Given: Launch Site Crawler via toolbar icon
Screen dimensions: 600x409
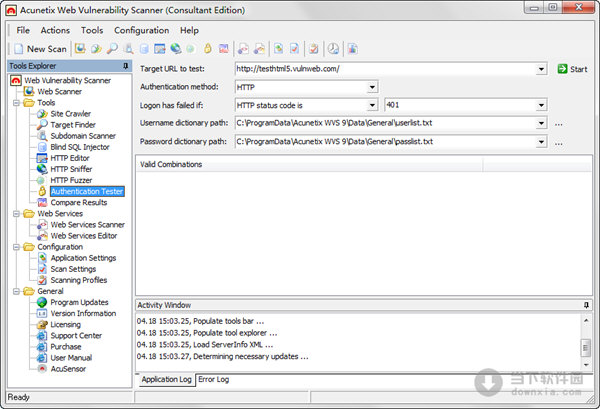Looking at the screenshot, I should click(96, 49).
